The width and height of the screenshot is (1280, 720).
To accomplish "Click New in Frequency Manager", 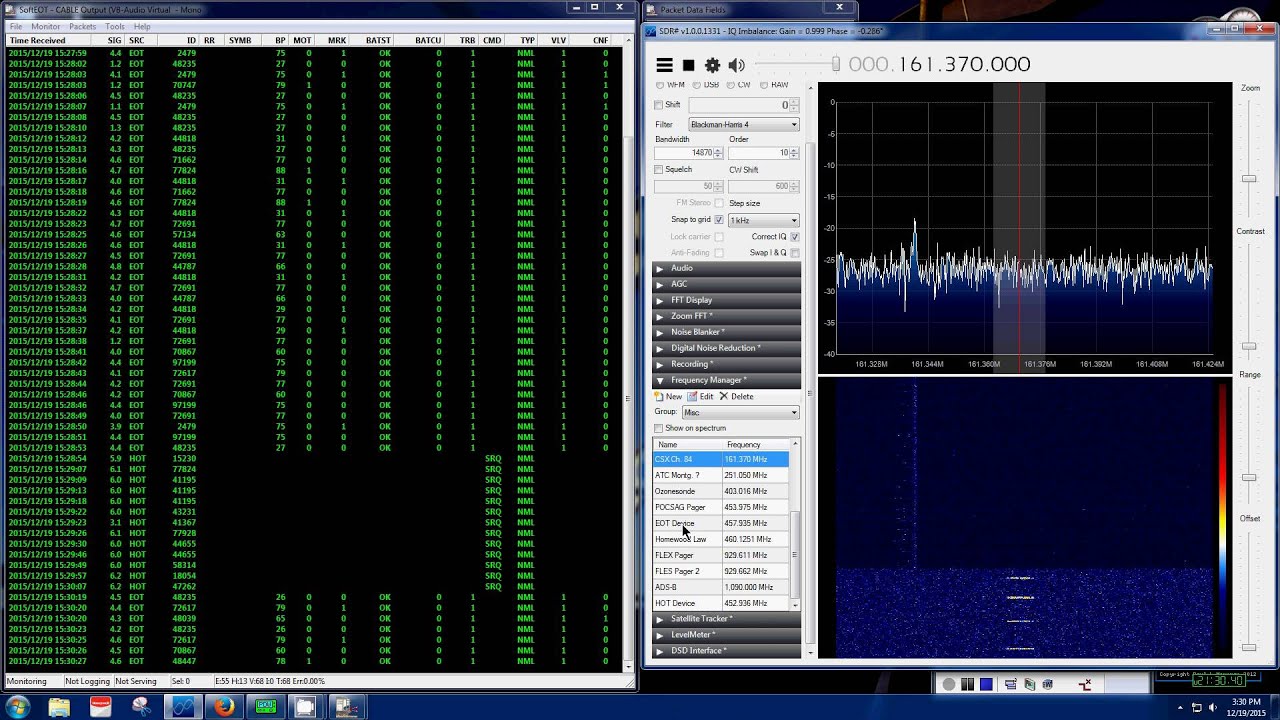I will [x=668, y=397].
